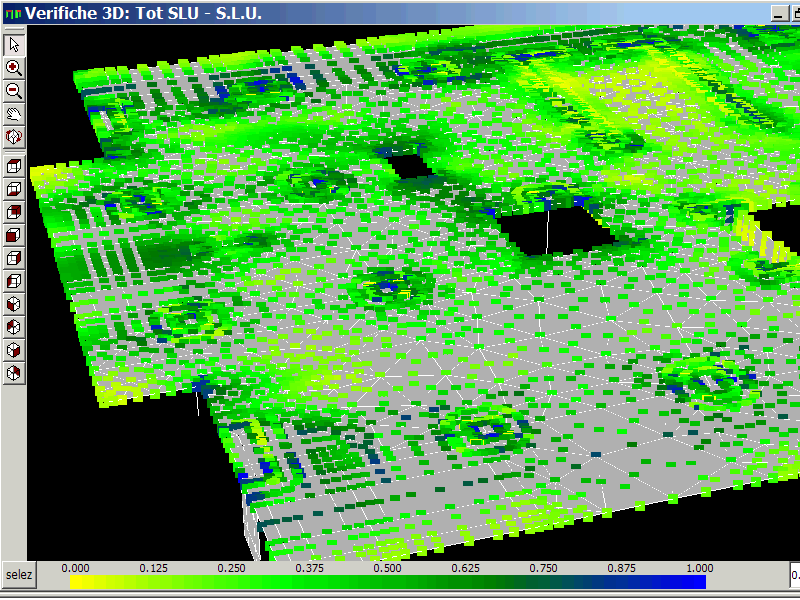Click the last isometric cube icon in the toolbar

[14, 373]
